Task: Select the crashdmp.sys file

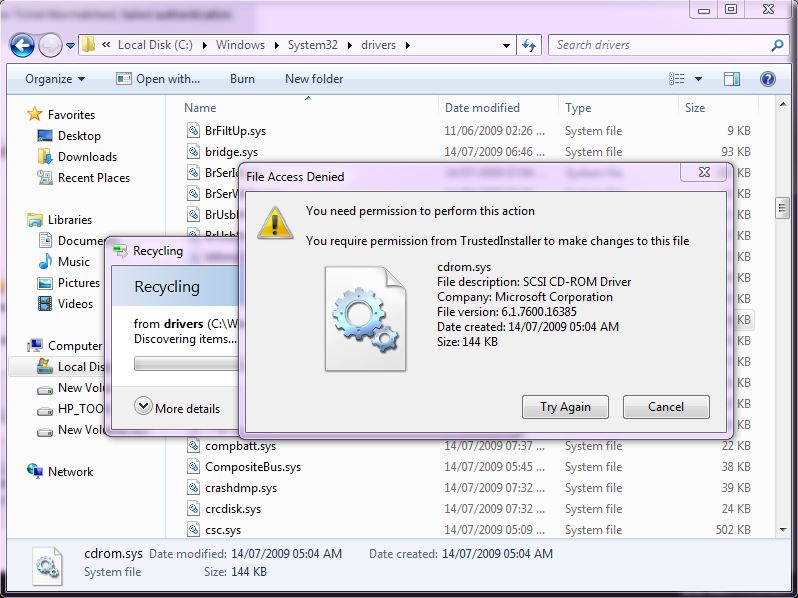Action: (x=241, y=488)
